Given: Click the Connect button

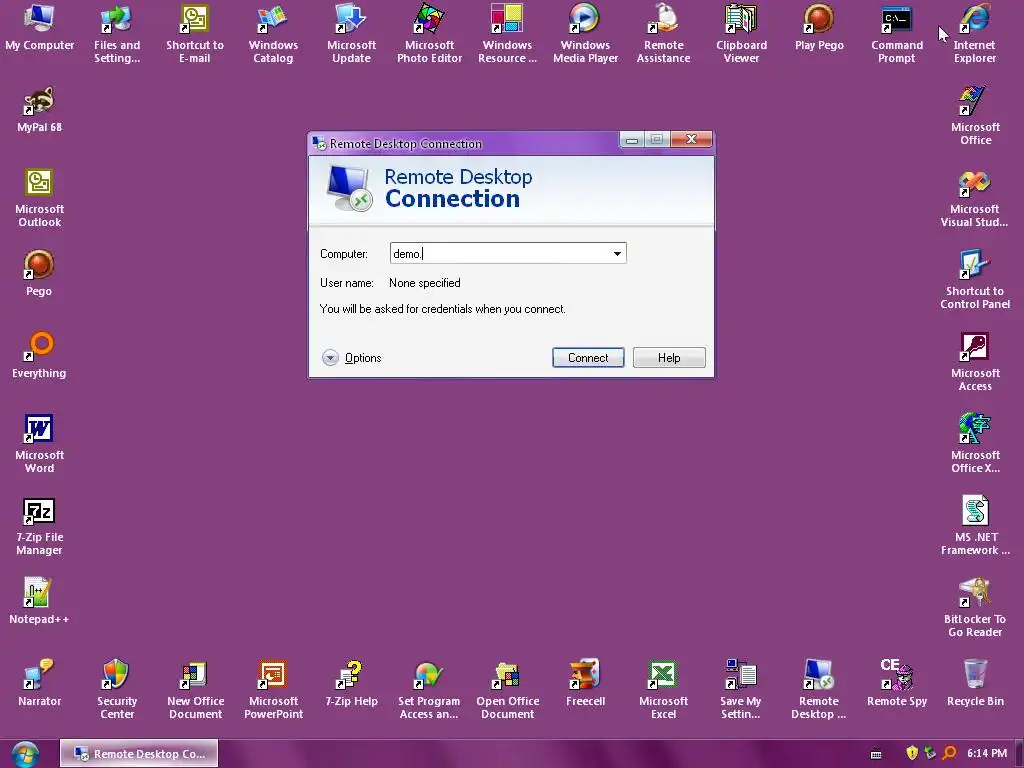Looking at the screenshot, I should 588,357.
